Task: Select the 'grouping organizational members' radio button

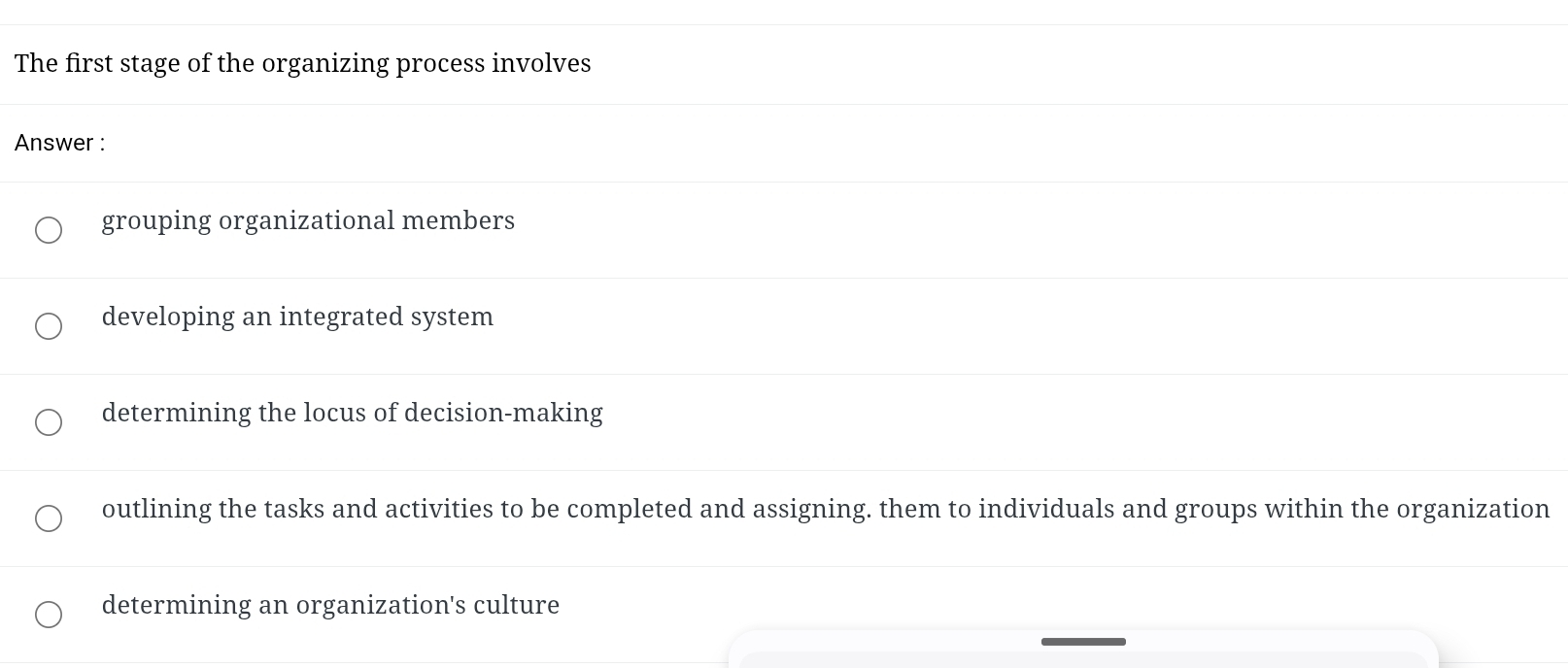Action: (49, 230)
